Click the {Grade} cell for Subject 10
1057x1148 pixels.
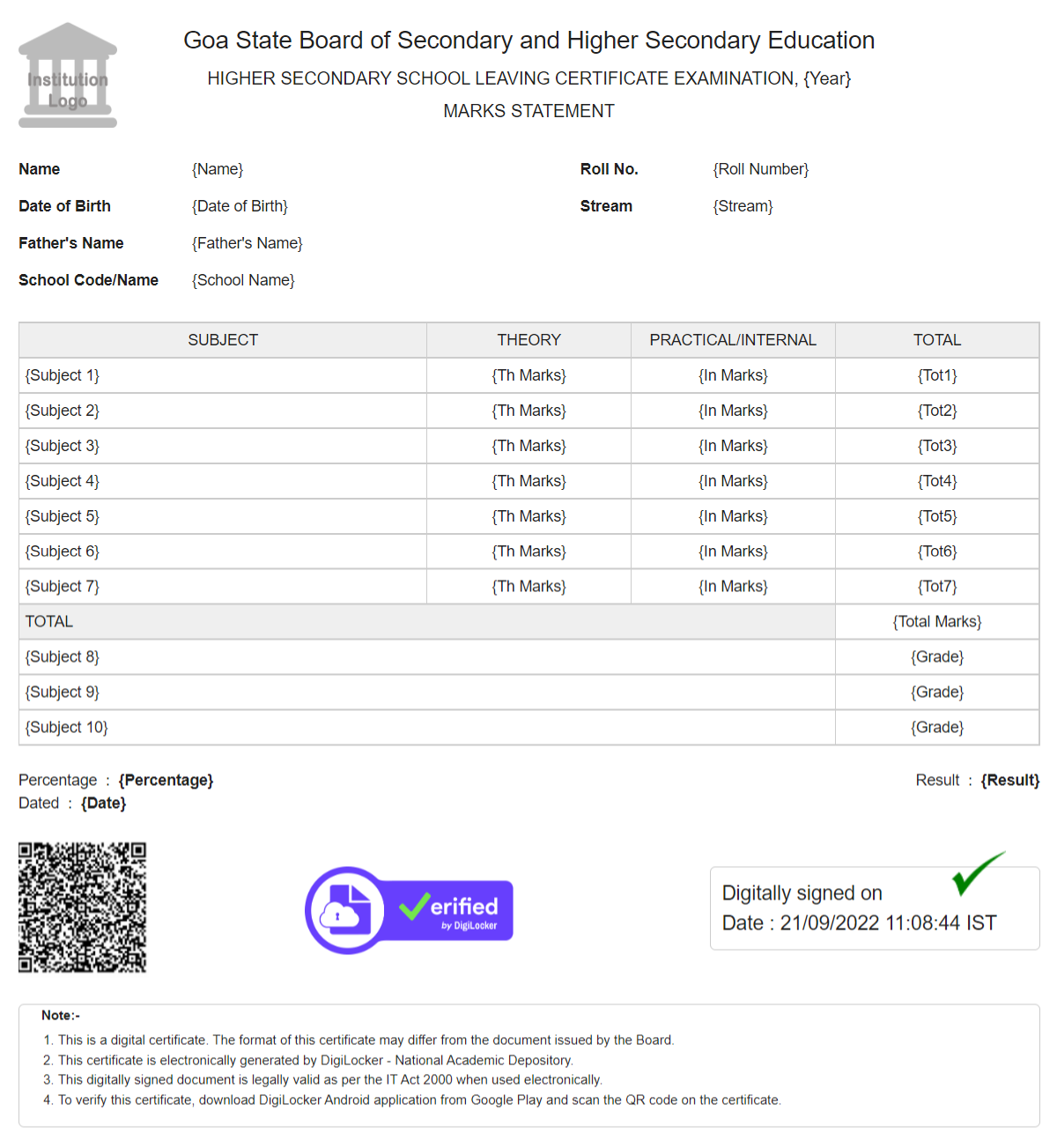(936, 728)
